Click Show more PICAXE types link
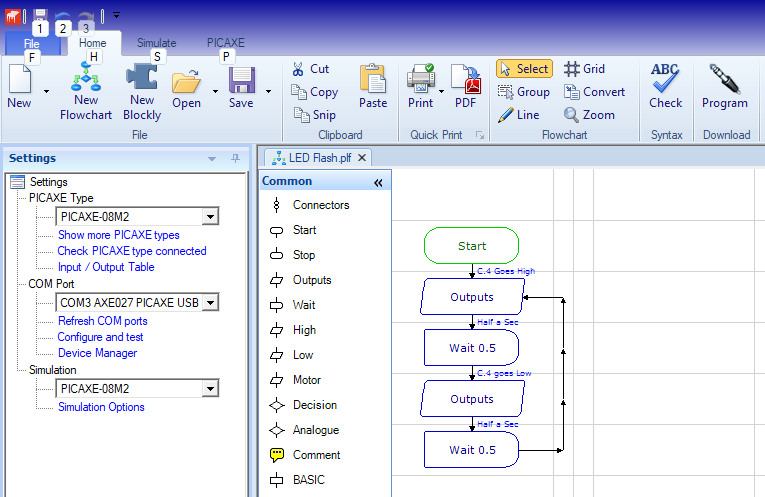This screenshot has height=497, width=765. [118, 235]
